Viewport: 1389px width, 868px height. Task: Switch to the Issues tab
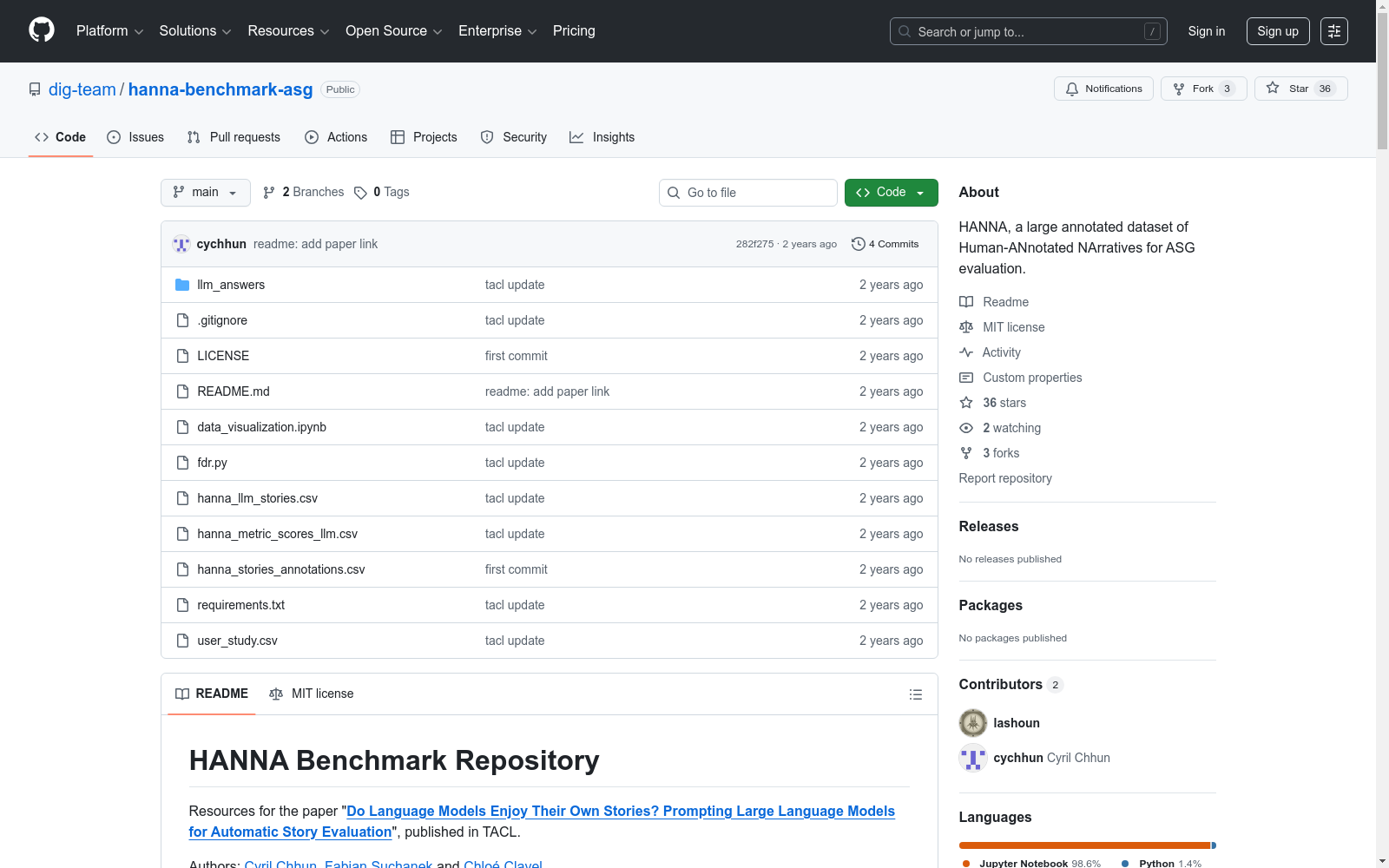point(135,137)
